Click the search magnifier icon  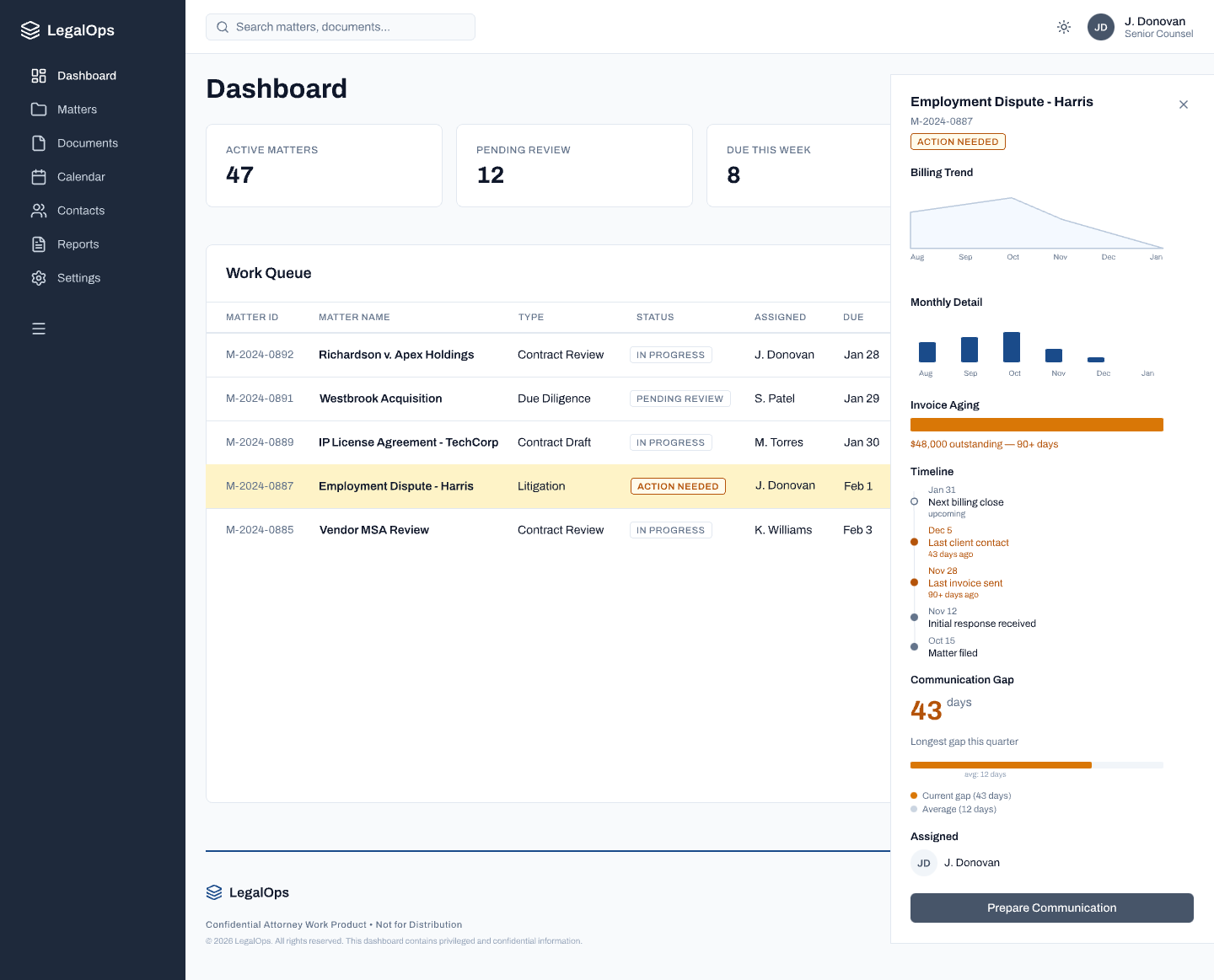coord(223,26)
